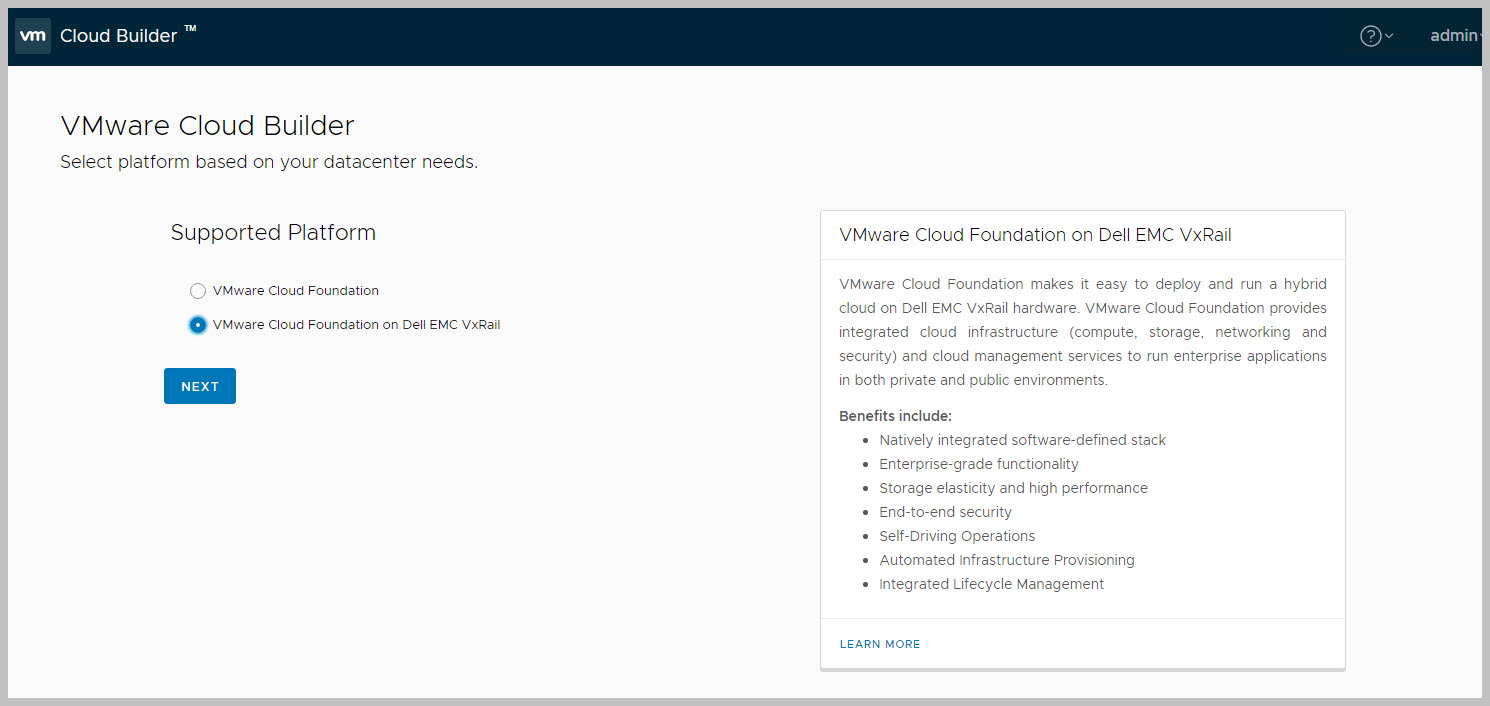The image size is (1490, 706).
Task: Click 'Natively integrated software-defined stack' bullet
Action: click(1022, 440)
